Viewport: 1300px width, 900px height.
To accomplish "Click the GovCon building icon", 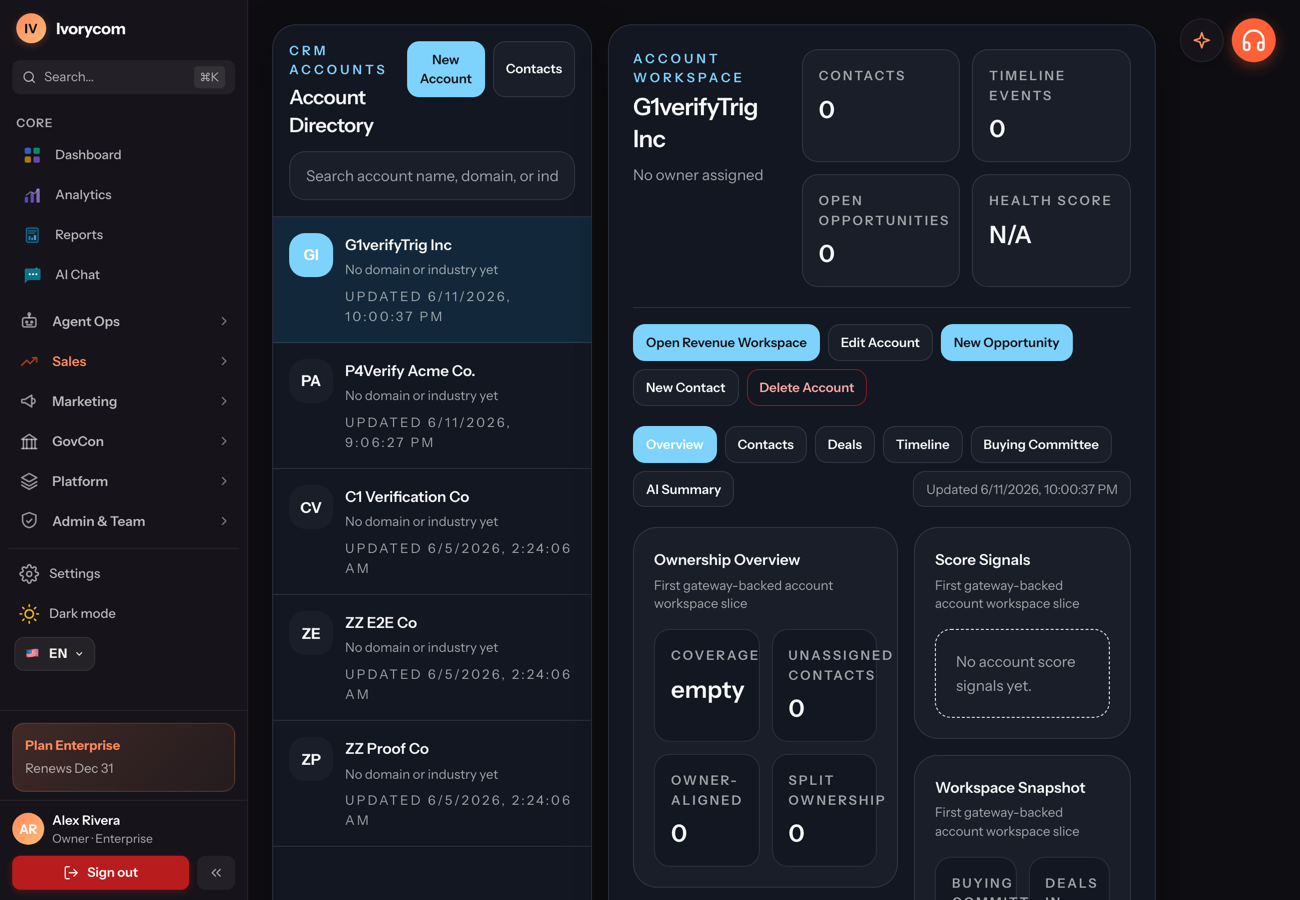I will 29,441.
